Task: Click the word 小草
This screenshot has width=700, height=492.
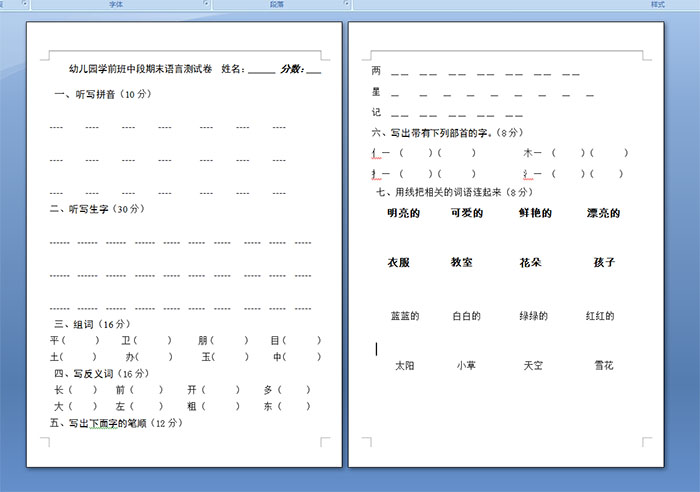Action: (x=466, y=366)
